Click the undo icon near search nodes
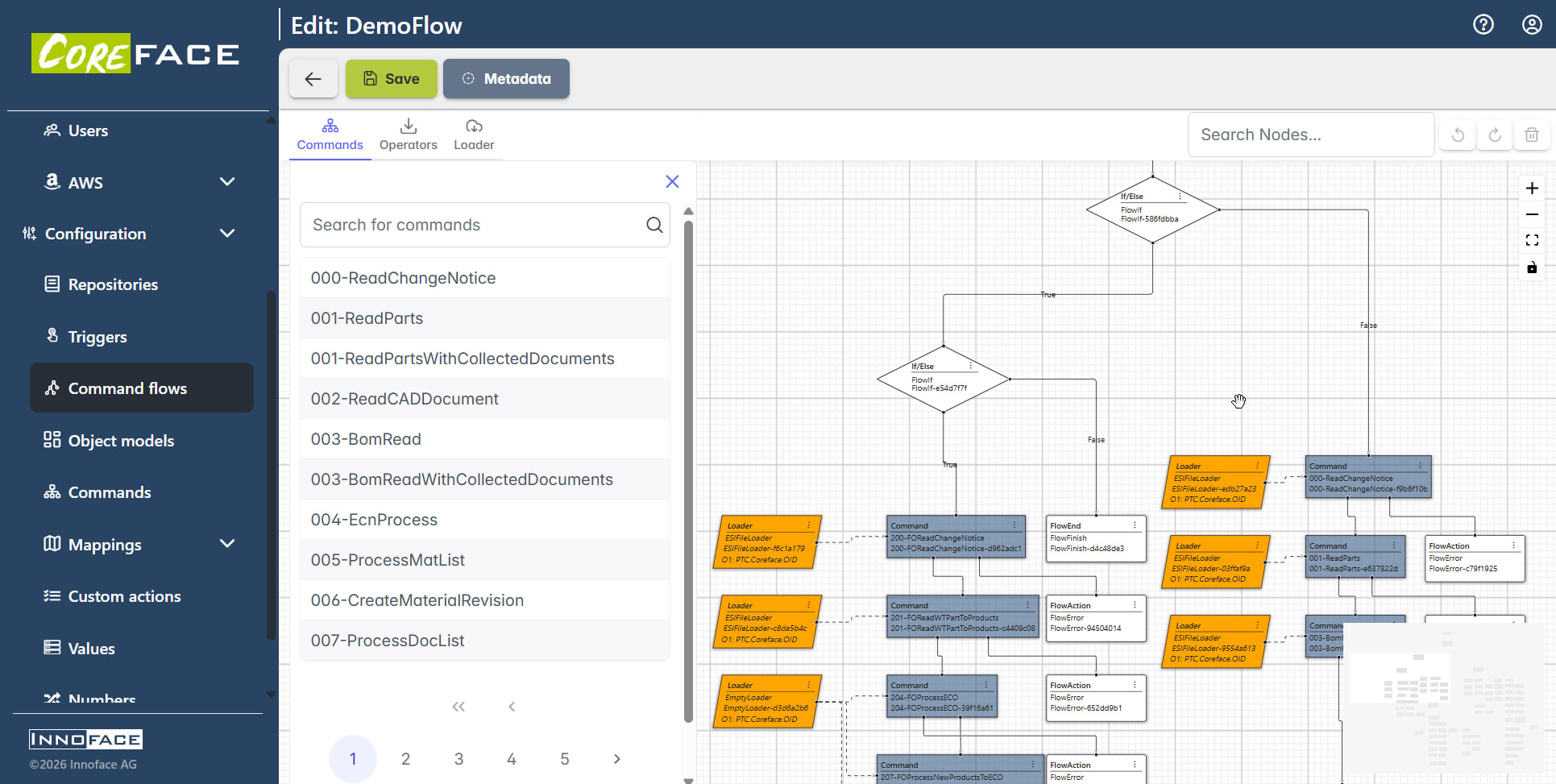This screenshot has width=1556, height=784. point(1458,135)
